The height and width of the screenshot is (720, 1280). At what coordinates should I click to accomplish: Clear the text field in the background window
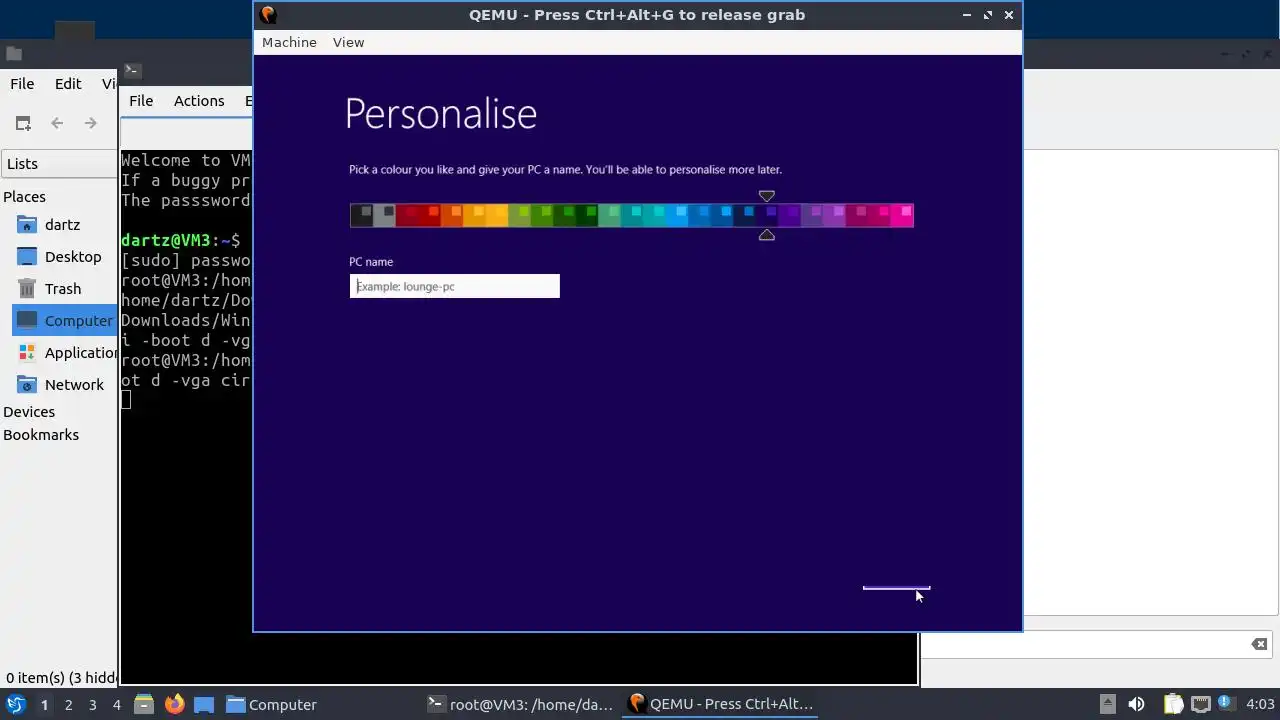tap(1259, 644)
